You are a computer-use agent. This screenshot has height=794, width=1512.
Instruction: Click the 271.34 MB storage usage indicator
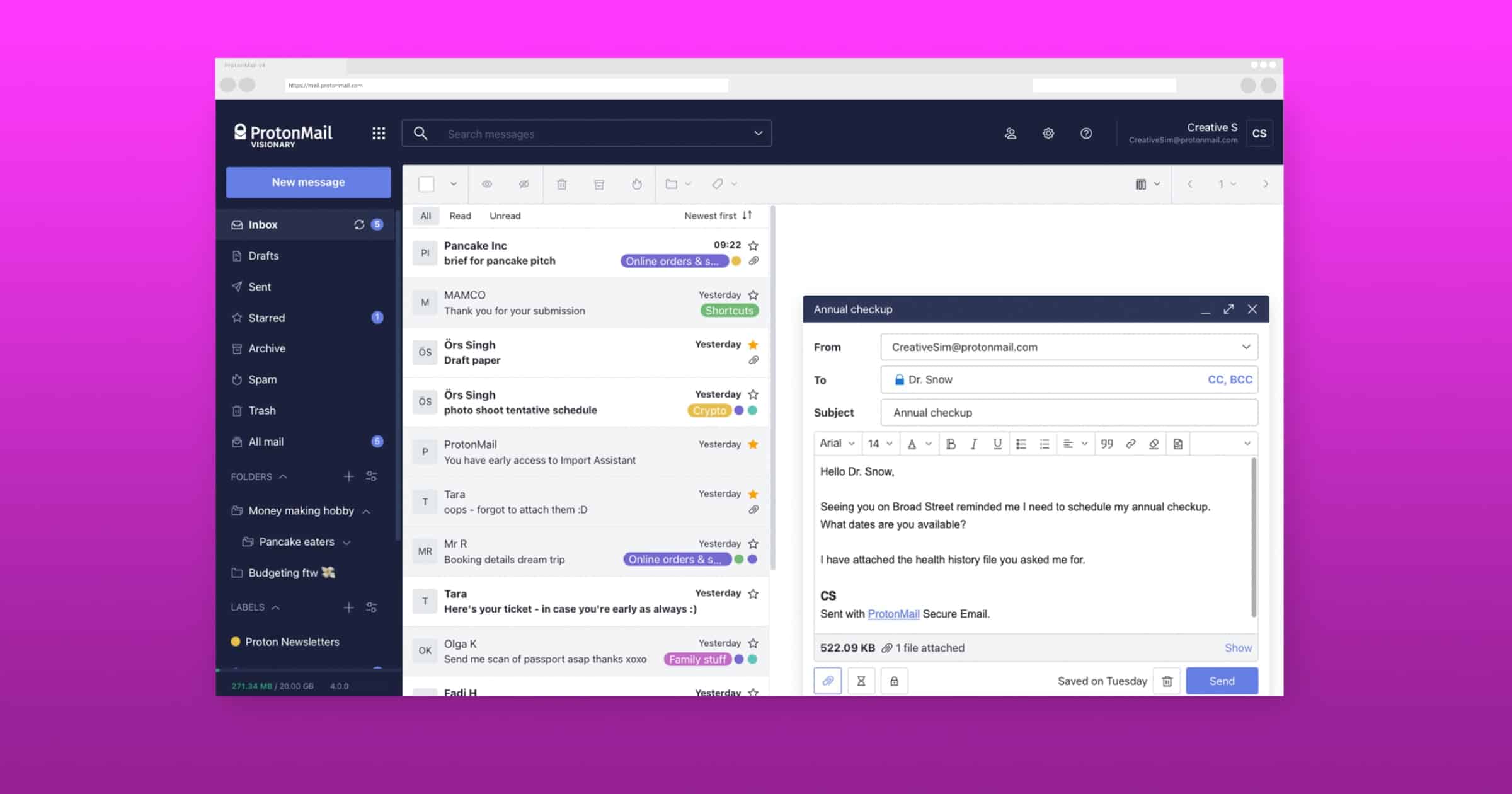251,686
